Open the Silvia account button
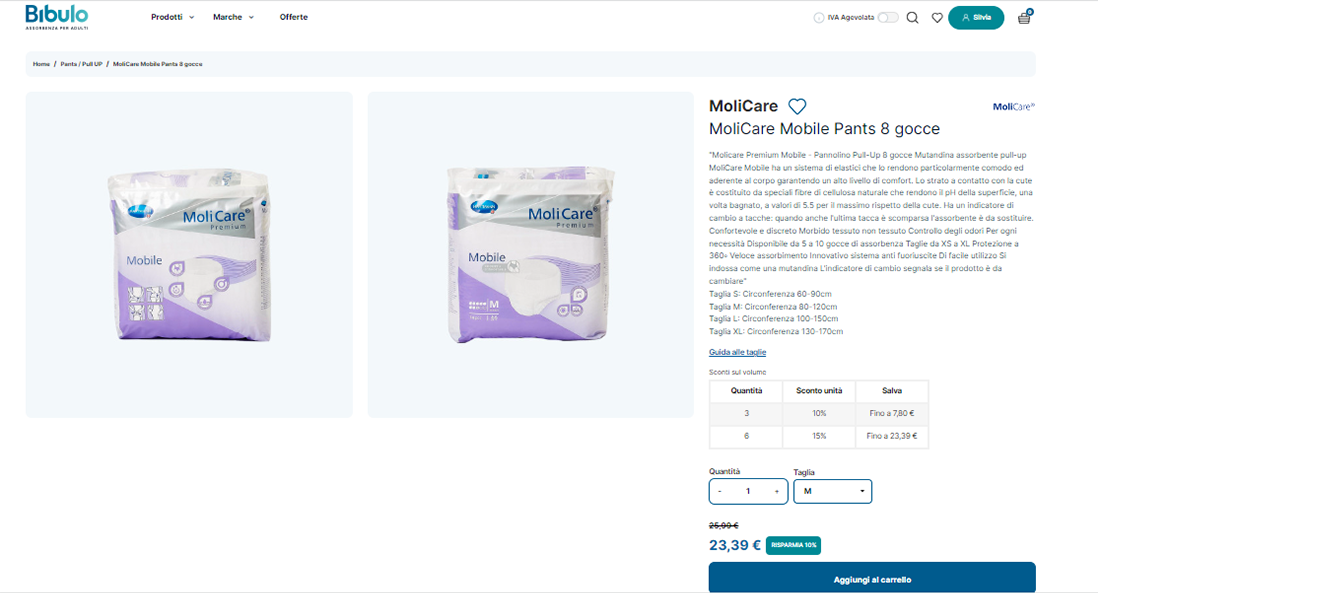Image resolution: width=1332 pixels, height=593 pixels. [x=976, y=17]
